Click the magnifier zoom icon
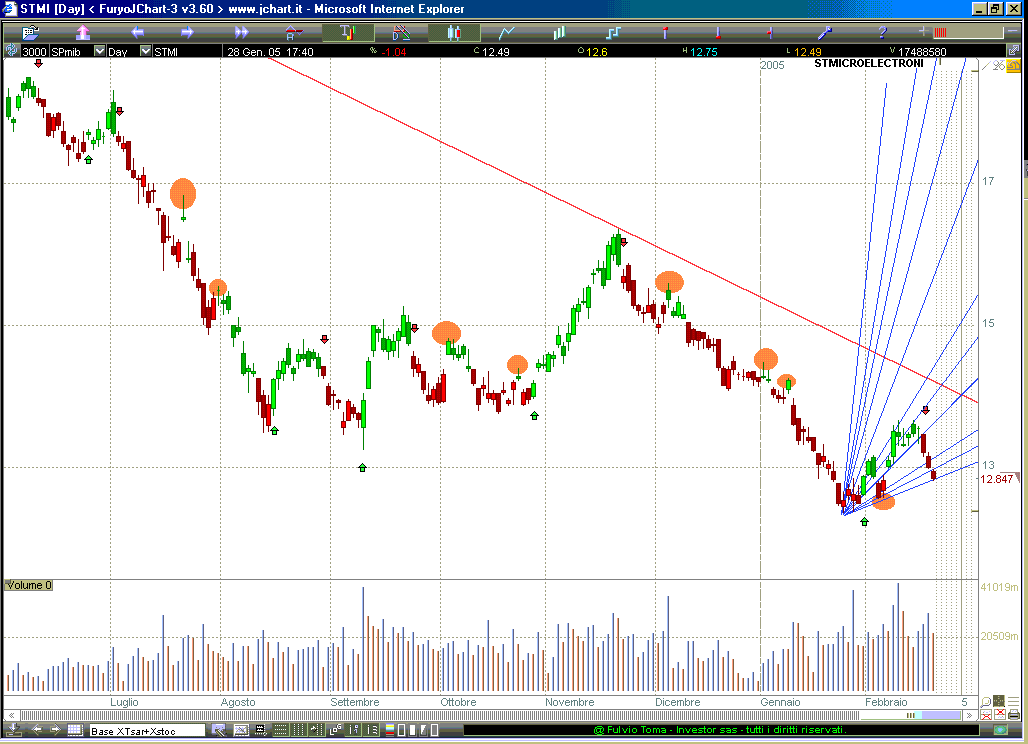 [986, 703]
